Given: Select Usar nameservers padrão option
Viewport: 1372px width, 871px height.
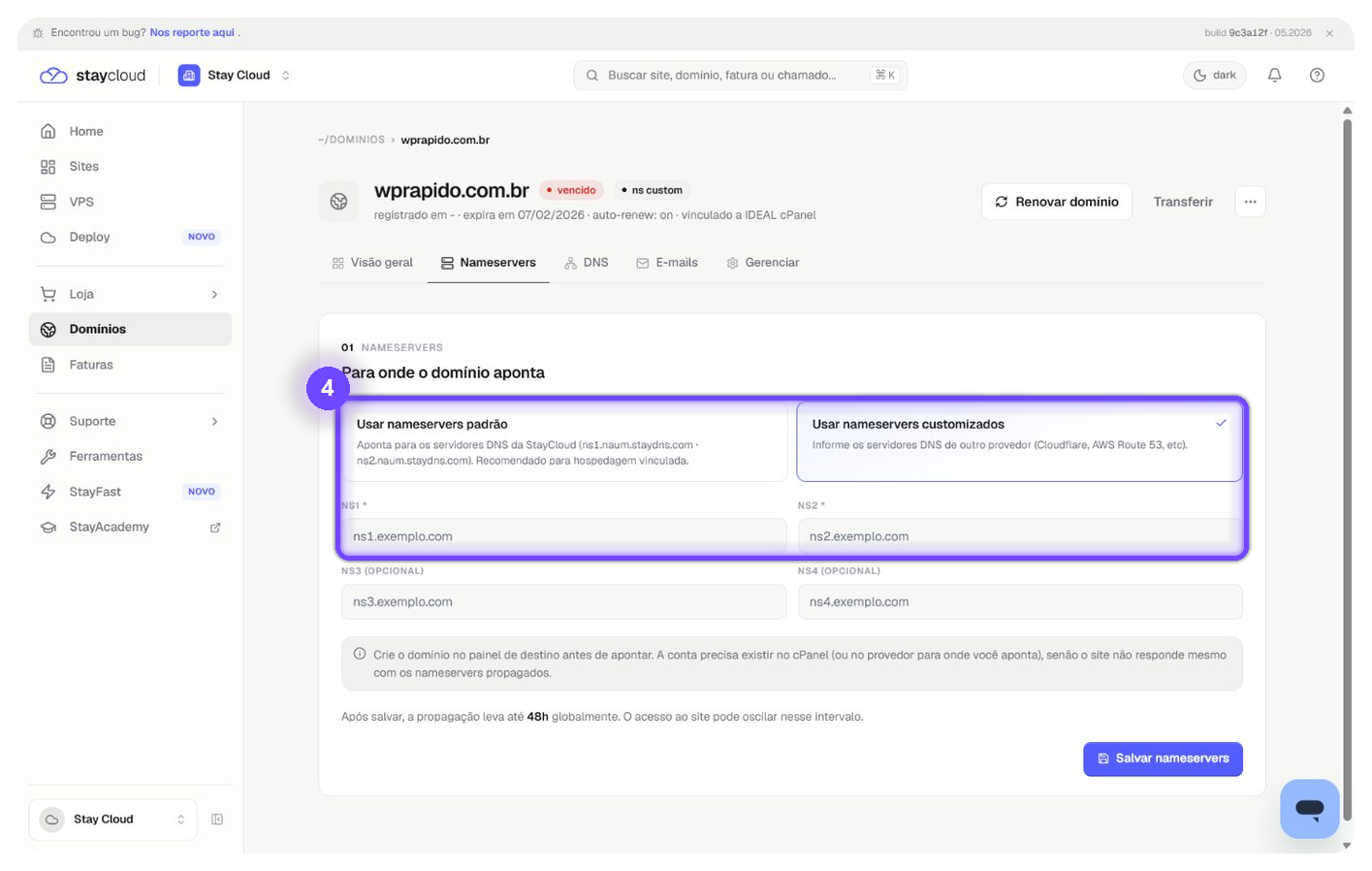Looking at the screenshot, I should click(563, 442).
